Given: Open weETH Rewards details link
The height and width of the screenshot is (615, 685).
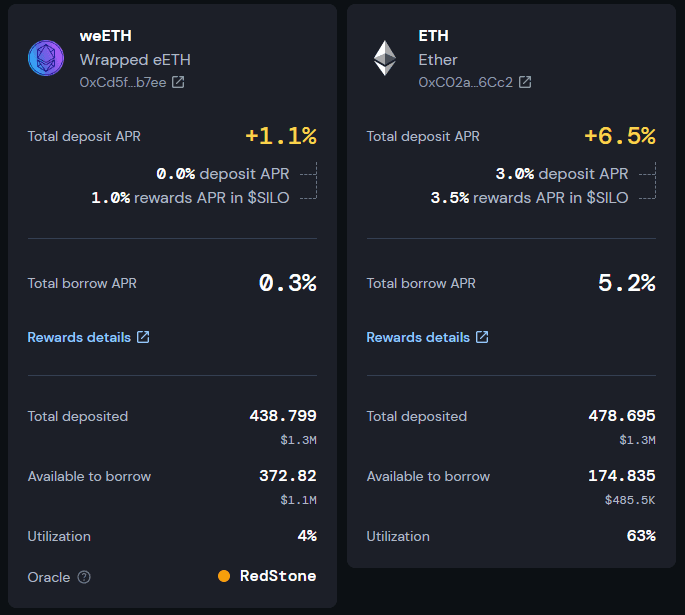Looking at the screenshot, I should [79, 337].
